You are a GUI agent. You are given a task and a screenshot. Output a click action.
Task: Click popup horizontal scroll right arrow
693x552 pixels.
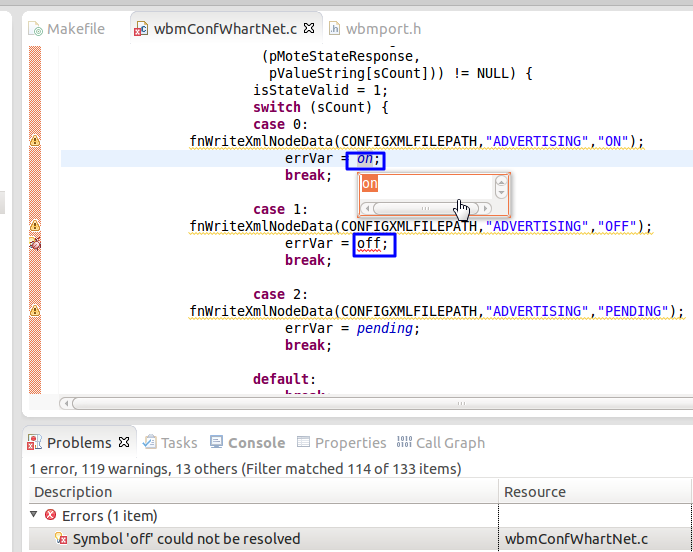point(485,208)
